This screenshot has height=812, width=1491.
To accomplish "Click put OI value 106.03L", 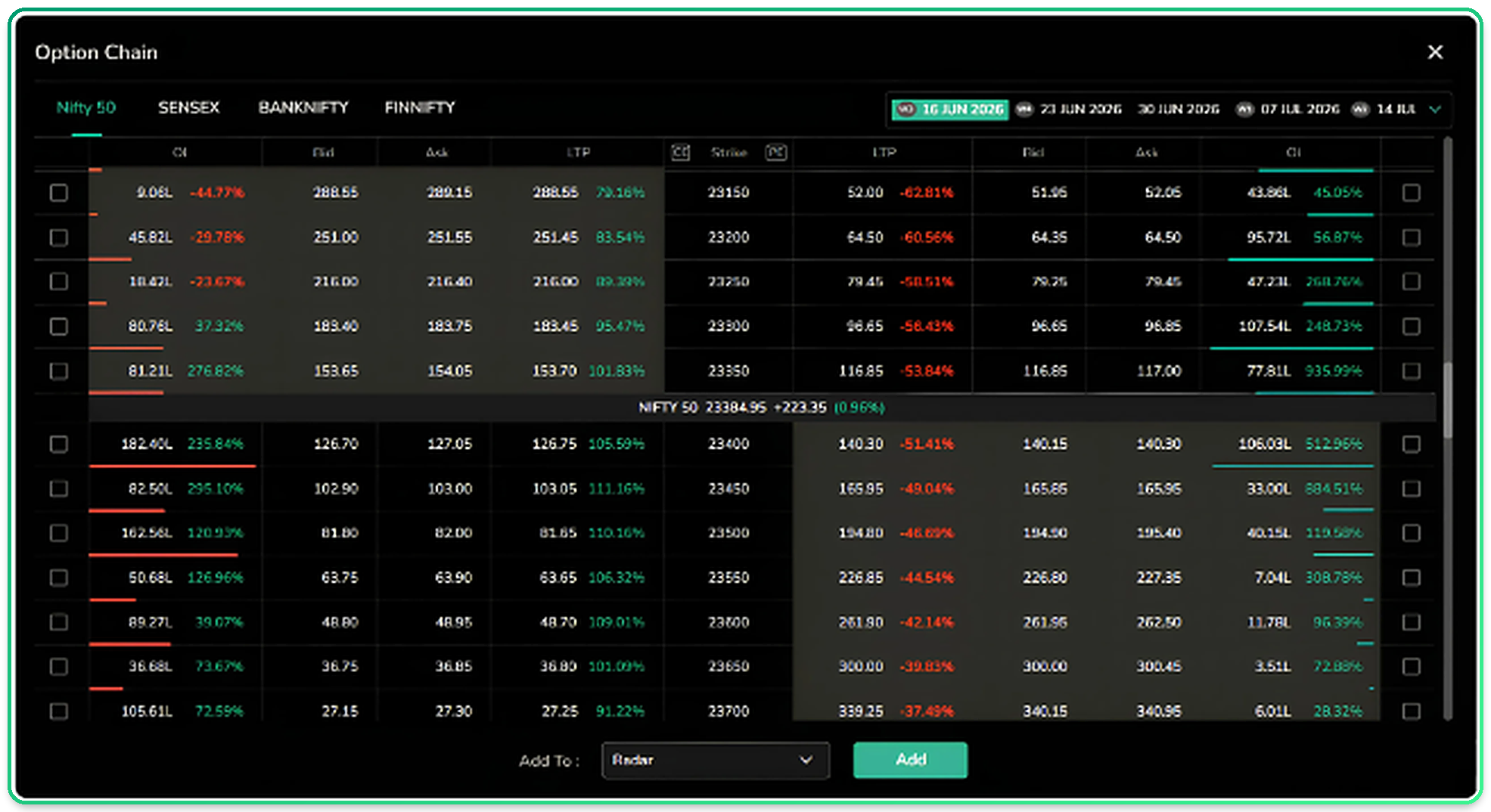I will (1264, 444).
